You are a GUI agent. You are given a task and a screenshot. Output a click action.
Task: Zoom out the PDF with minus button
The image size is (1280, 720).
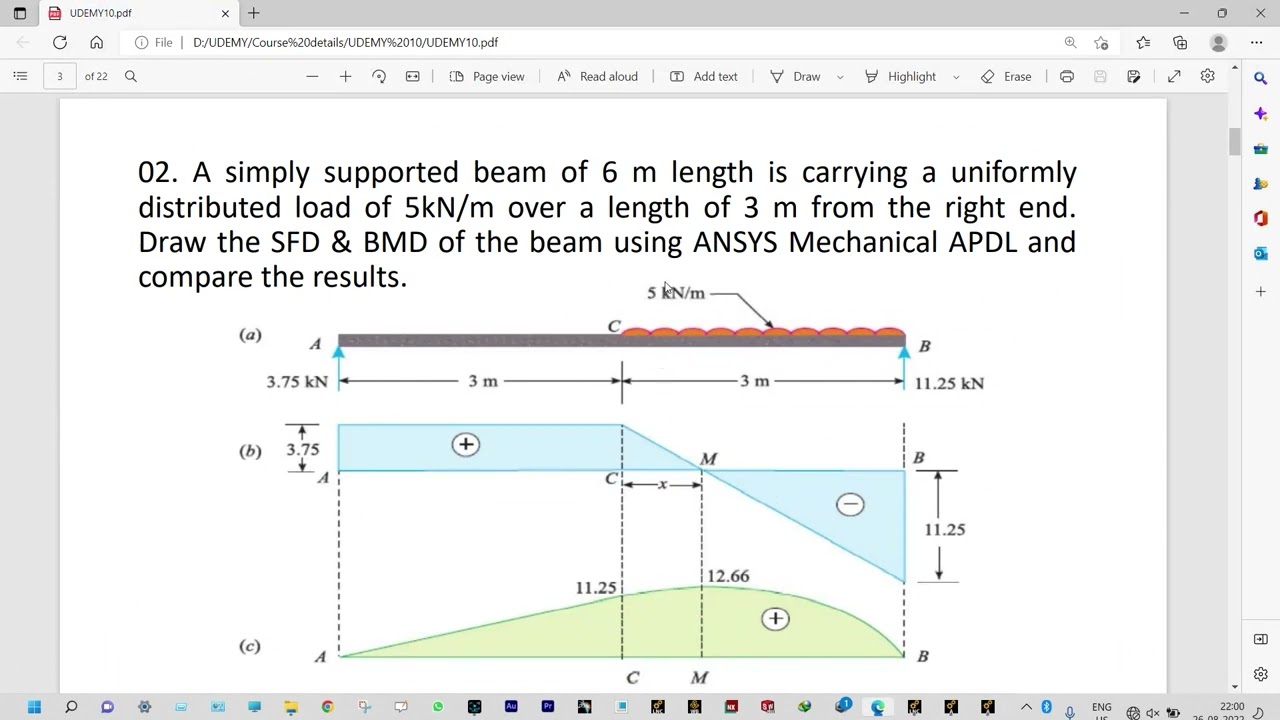[312, 76]
